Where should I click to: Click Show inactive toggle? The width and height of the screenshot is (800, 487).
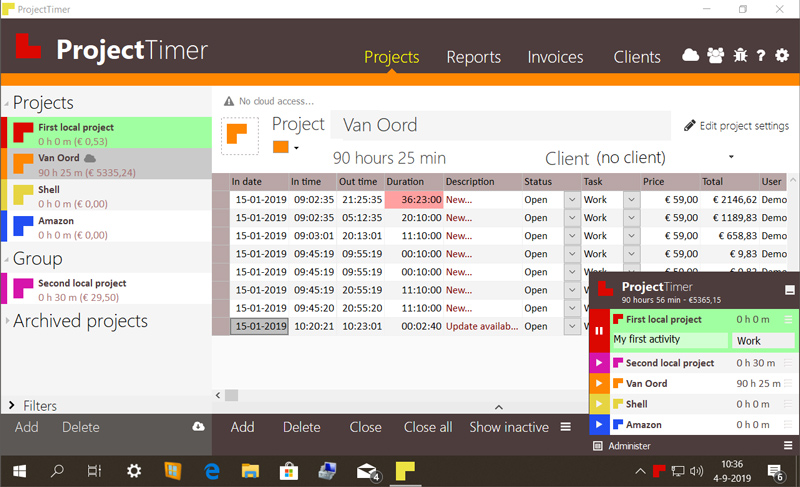pos(509,427)
